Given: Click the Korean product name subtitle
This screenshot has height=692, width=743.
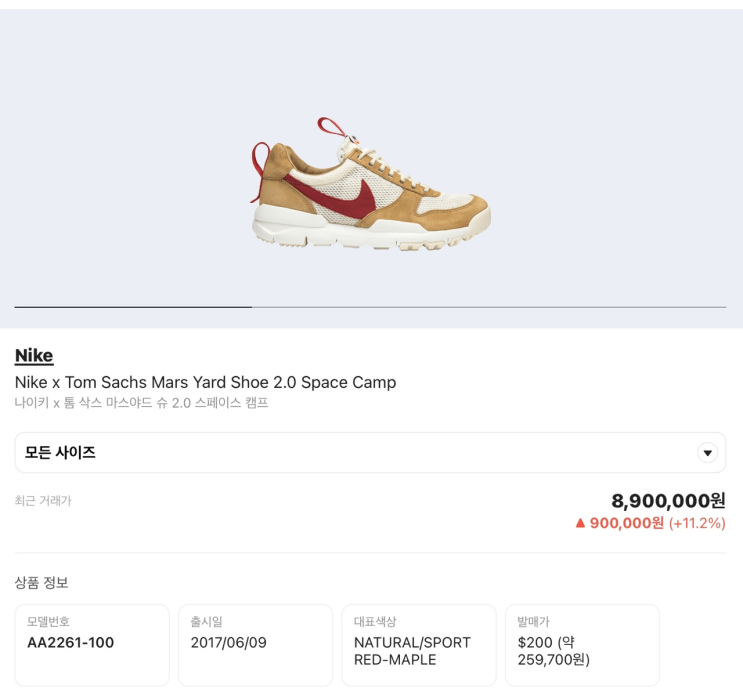Looking at the screenshot, I should coord(141,403).
